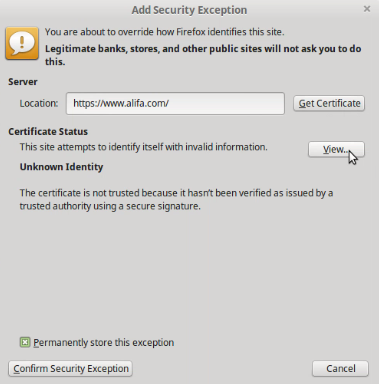Click the certificate is not trusted paragraph

[176, 199]
